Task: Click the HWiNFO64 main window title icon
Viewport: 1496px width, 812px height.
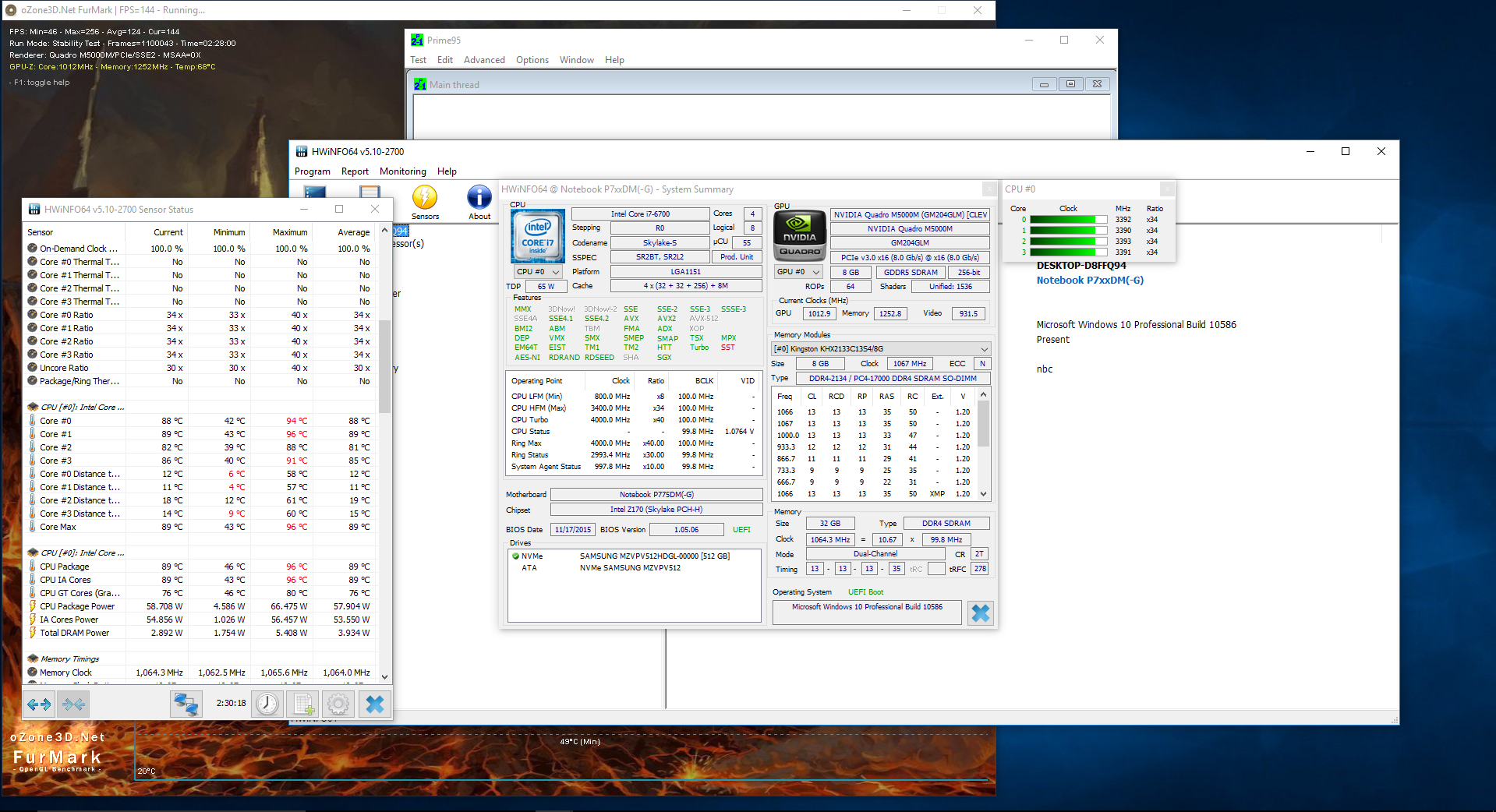Action: pos(302,151)
